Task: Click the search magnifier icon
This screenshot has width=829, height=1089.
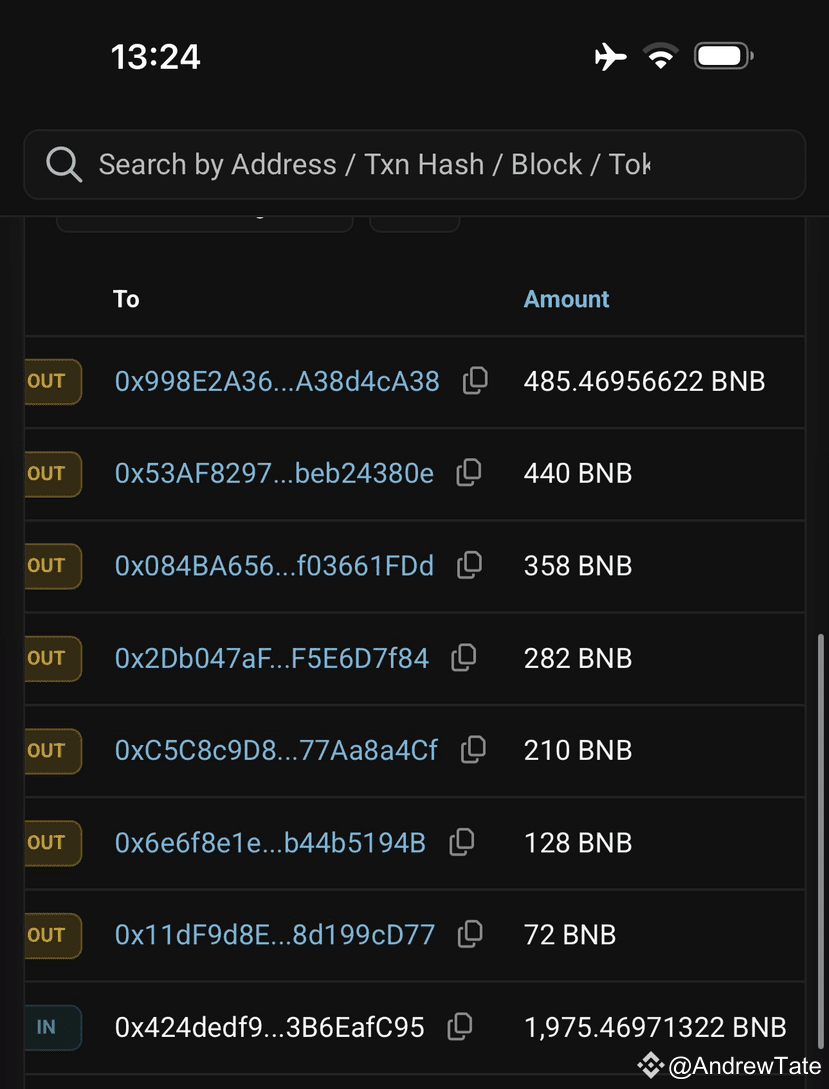Action: 64,165
